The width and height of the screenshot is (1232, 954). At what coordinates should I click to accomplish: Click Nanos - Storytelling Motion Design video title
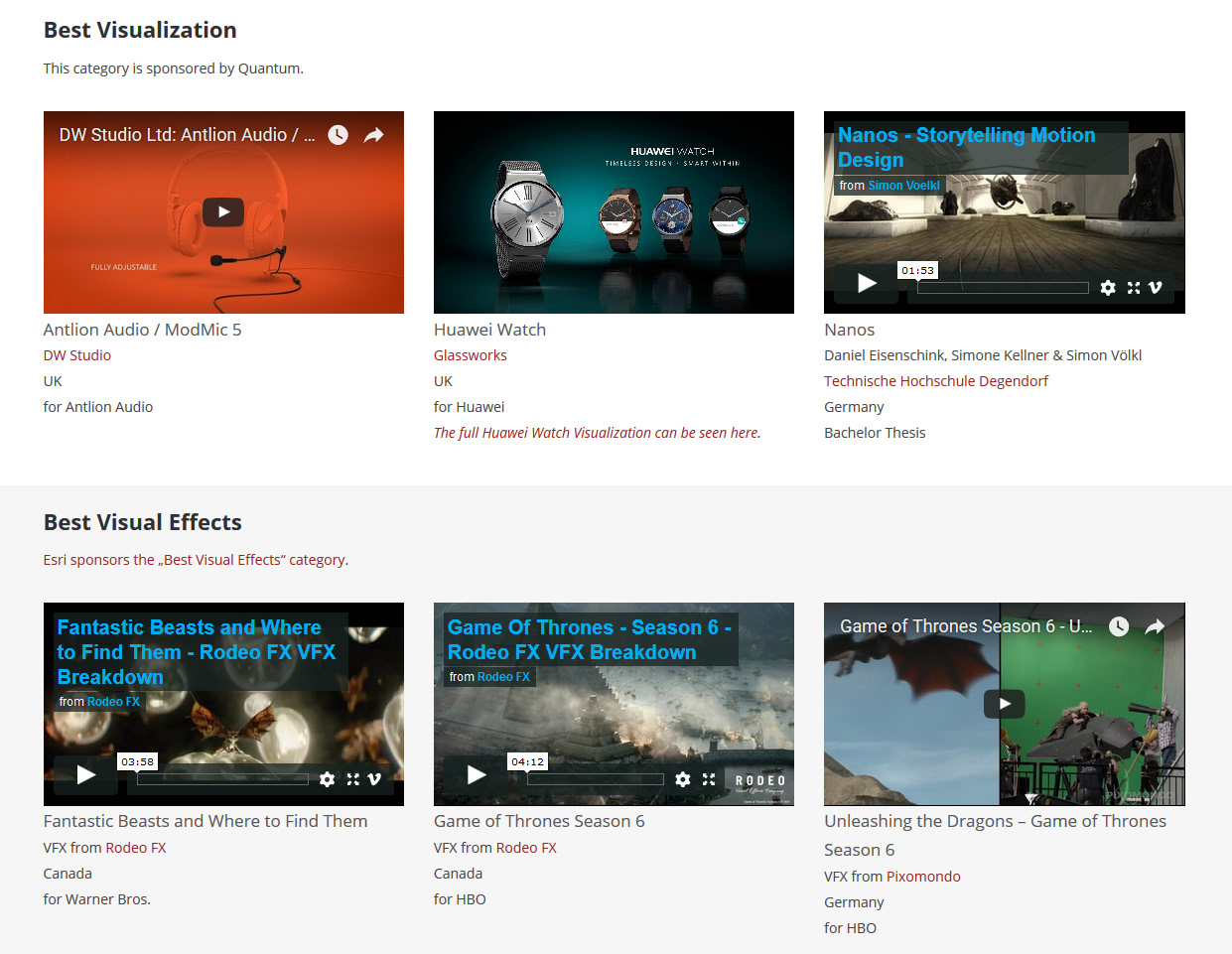[966, 147]
